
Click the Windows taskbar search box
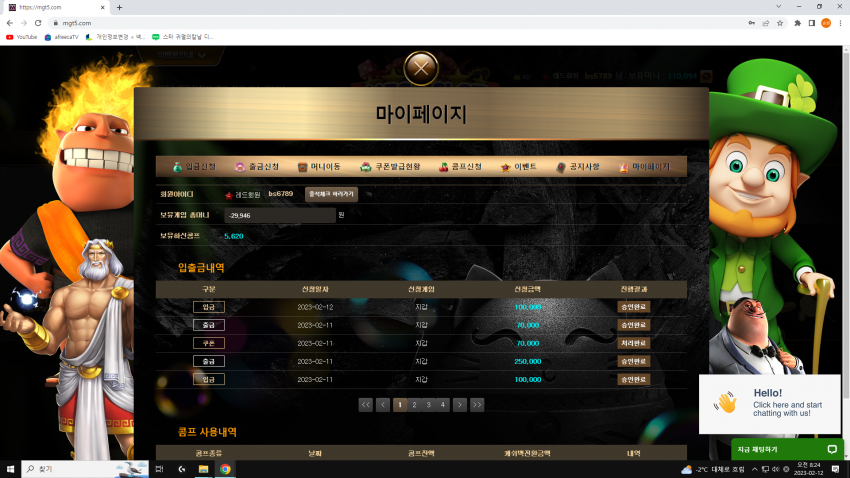(85, 469)
